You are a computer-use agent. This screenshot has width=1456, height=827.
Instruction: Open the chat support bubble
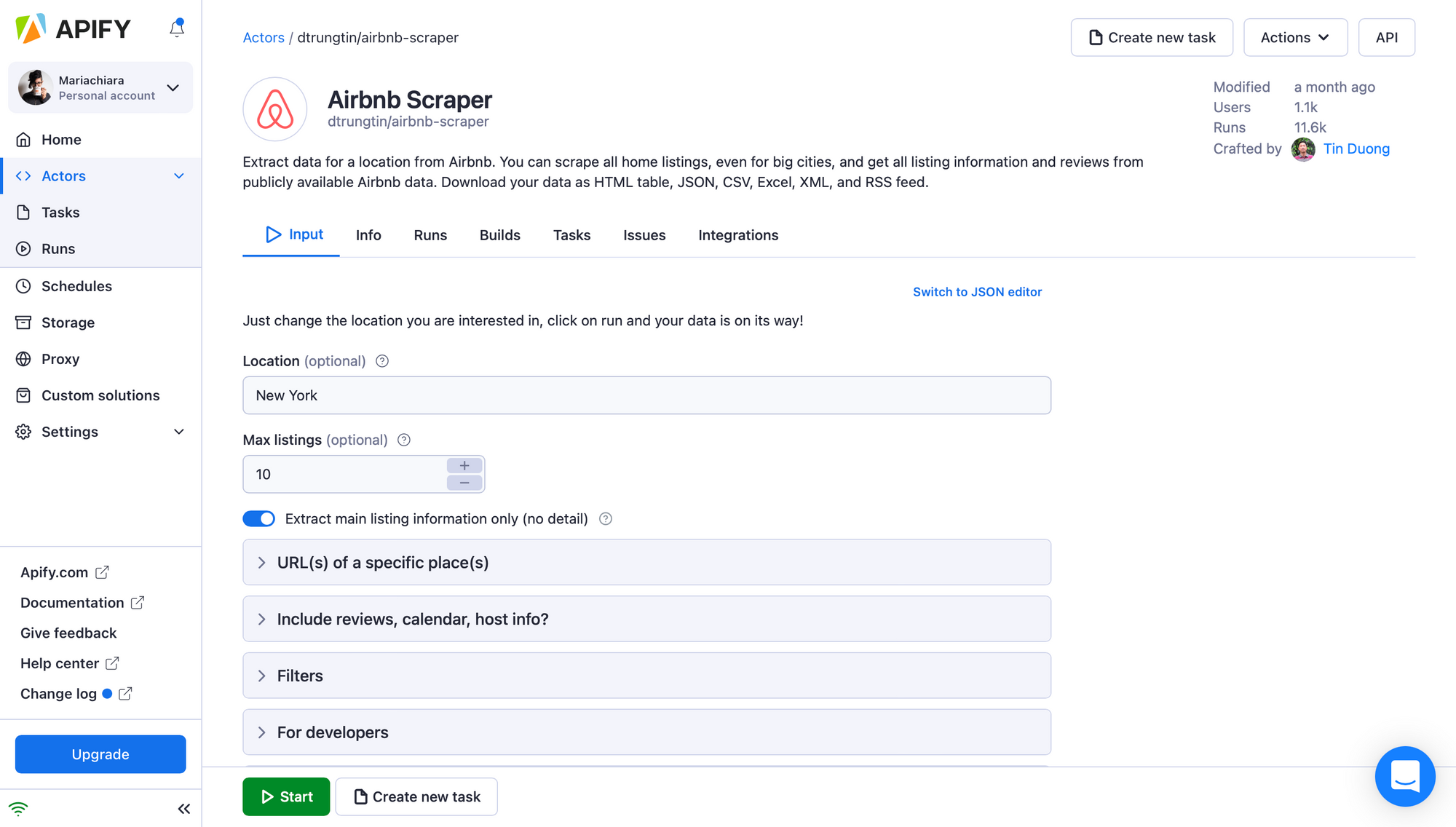1405,776
